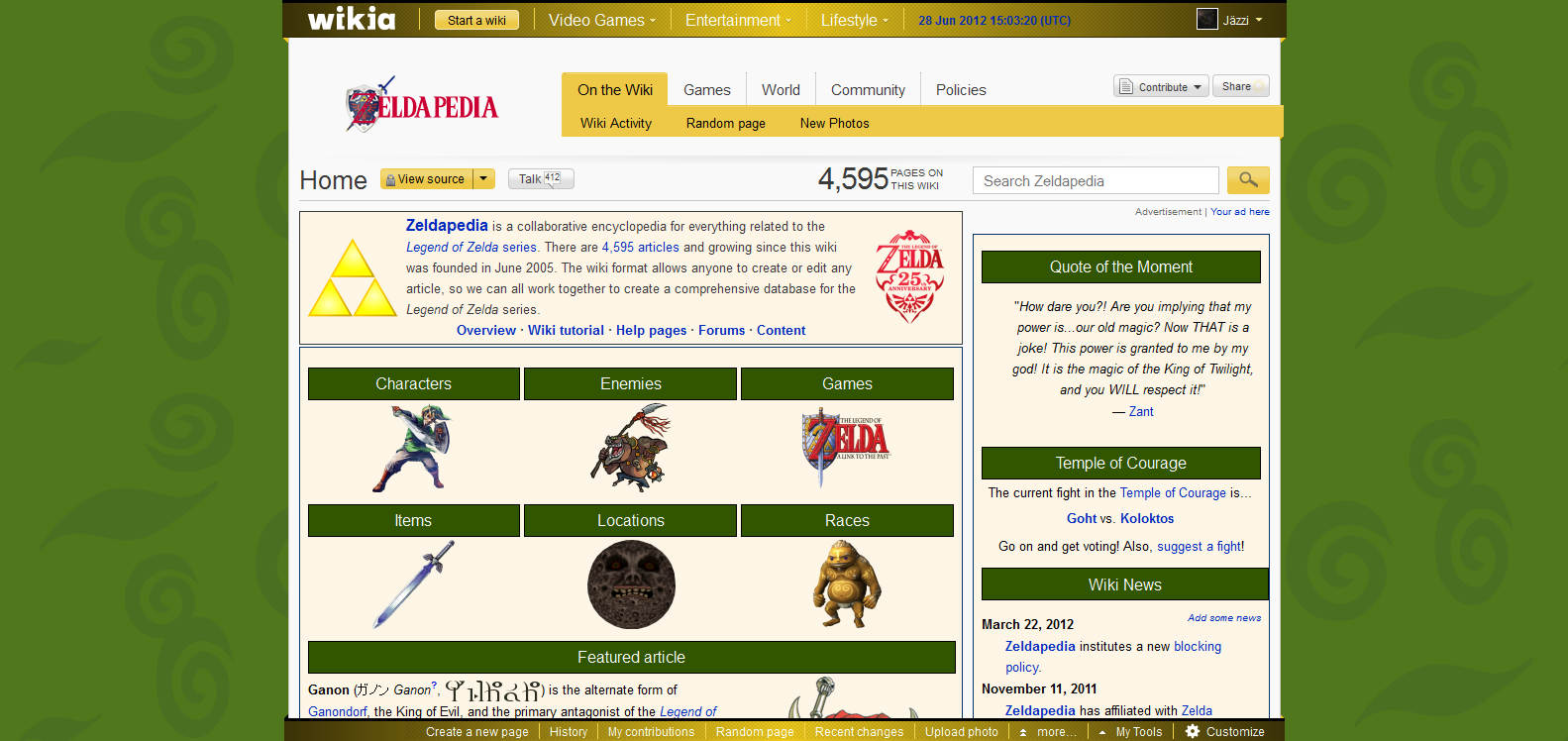The width and height of the screenshot is (1568, 741).
Task: Open the Wiki tutorial link
Action: point(566,331)
